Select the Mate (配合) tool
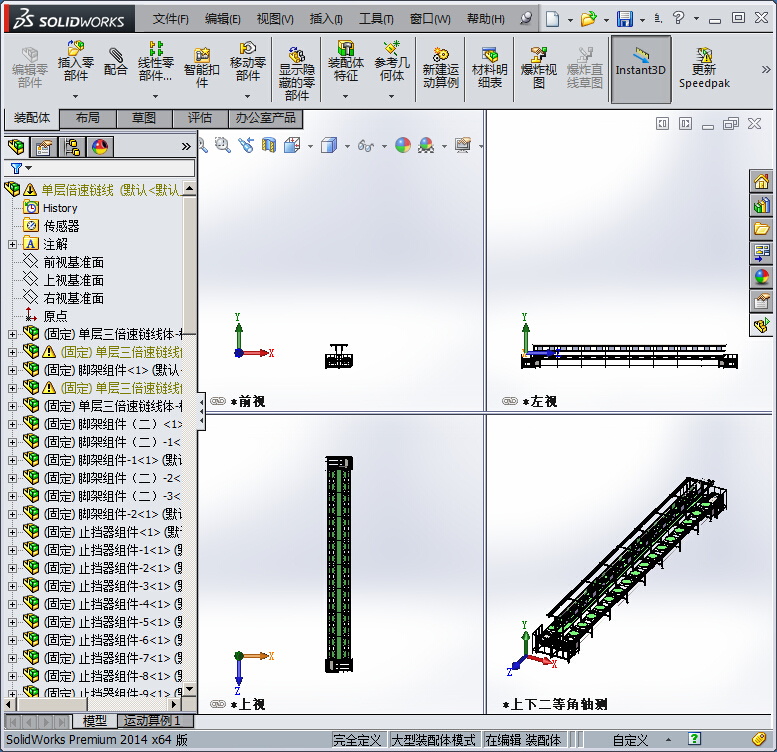The width and height of the screenshot is (777, 752). pyautogui.click(x=115, y=62)
